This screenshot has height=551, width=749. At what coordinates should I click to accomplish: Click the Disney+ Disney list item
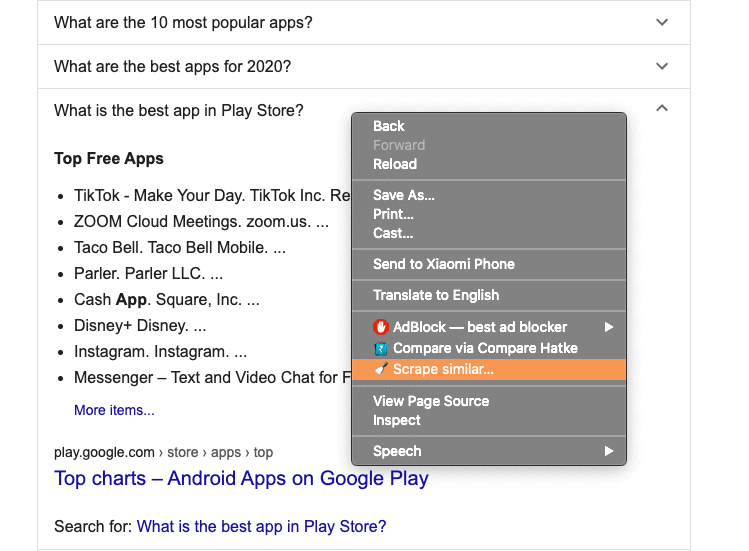coord(140,325)
